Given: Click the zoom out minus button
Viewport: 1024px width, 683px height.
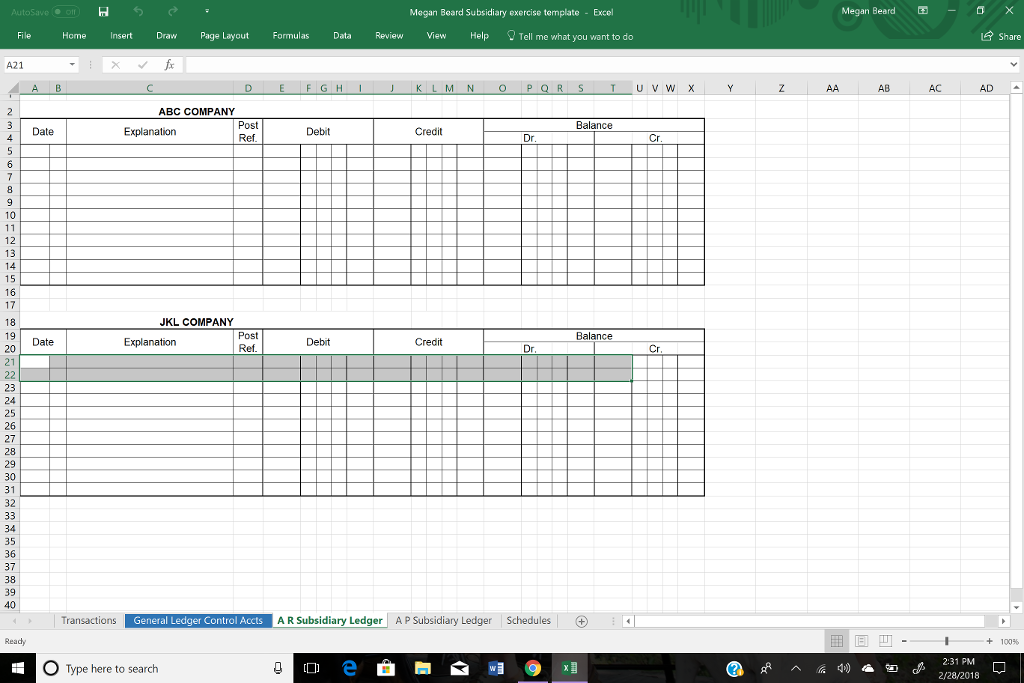Looking at the screenshot, I should click(904, 641).
